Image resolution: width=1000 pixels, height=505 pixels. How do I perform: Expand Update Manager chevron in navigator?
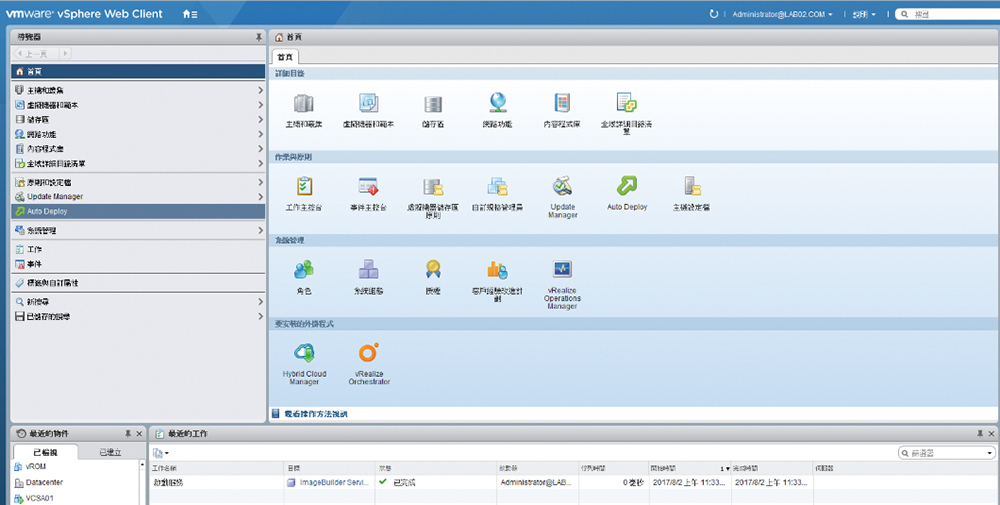click(260, 196)
